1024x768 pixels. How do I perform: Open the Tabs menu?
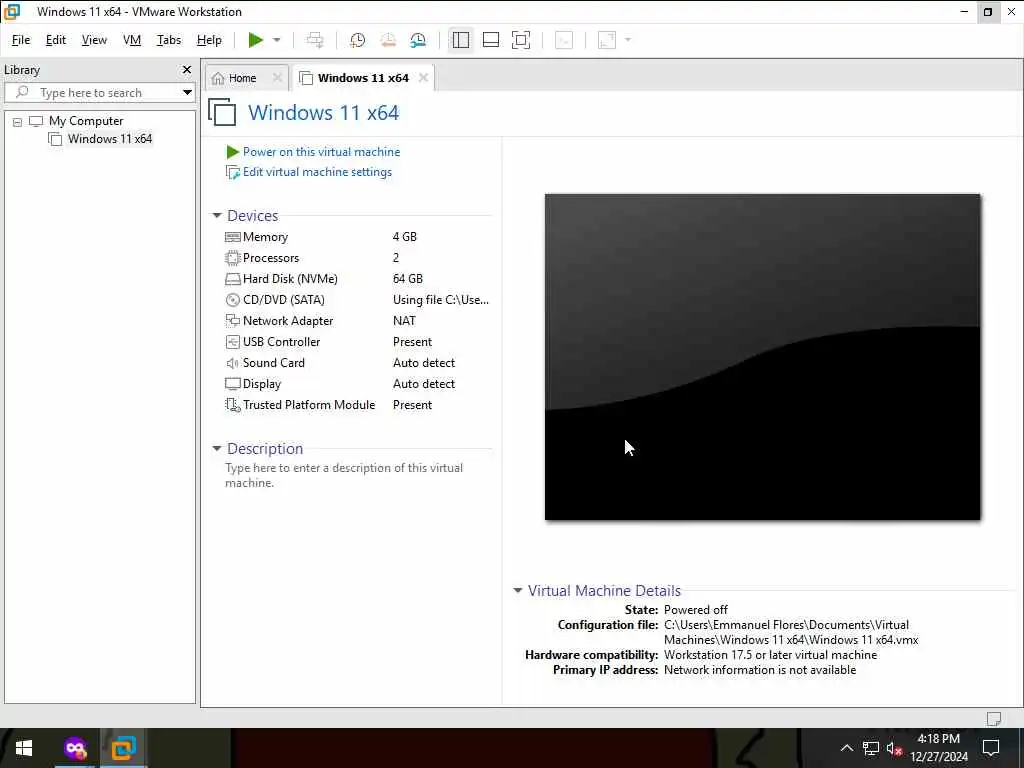168,40
